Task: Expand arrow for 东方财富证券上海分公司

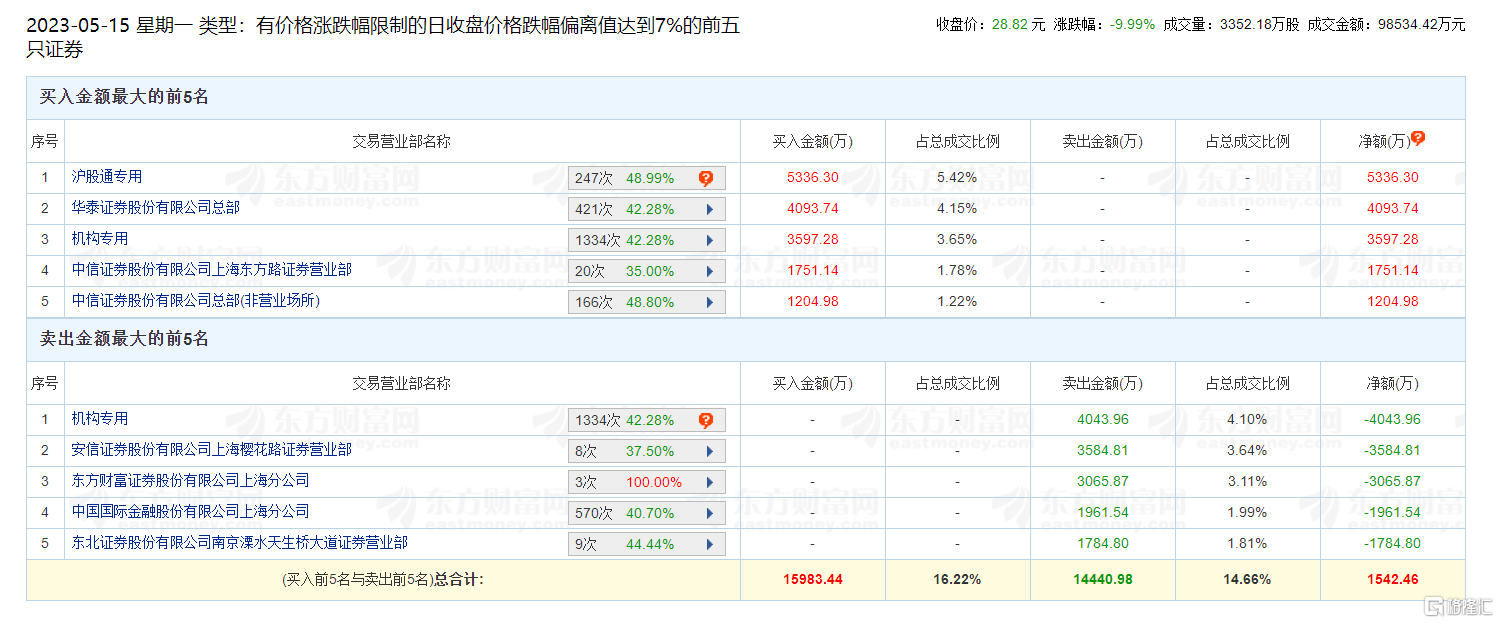Action: coord(710,482)
